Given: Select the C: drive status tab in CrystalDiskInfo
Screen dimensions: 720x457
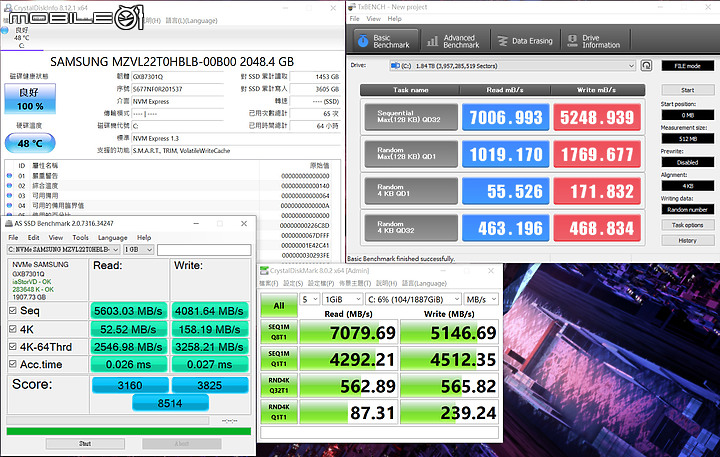Looking at the screenshot, I should [x=22, y=37].
